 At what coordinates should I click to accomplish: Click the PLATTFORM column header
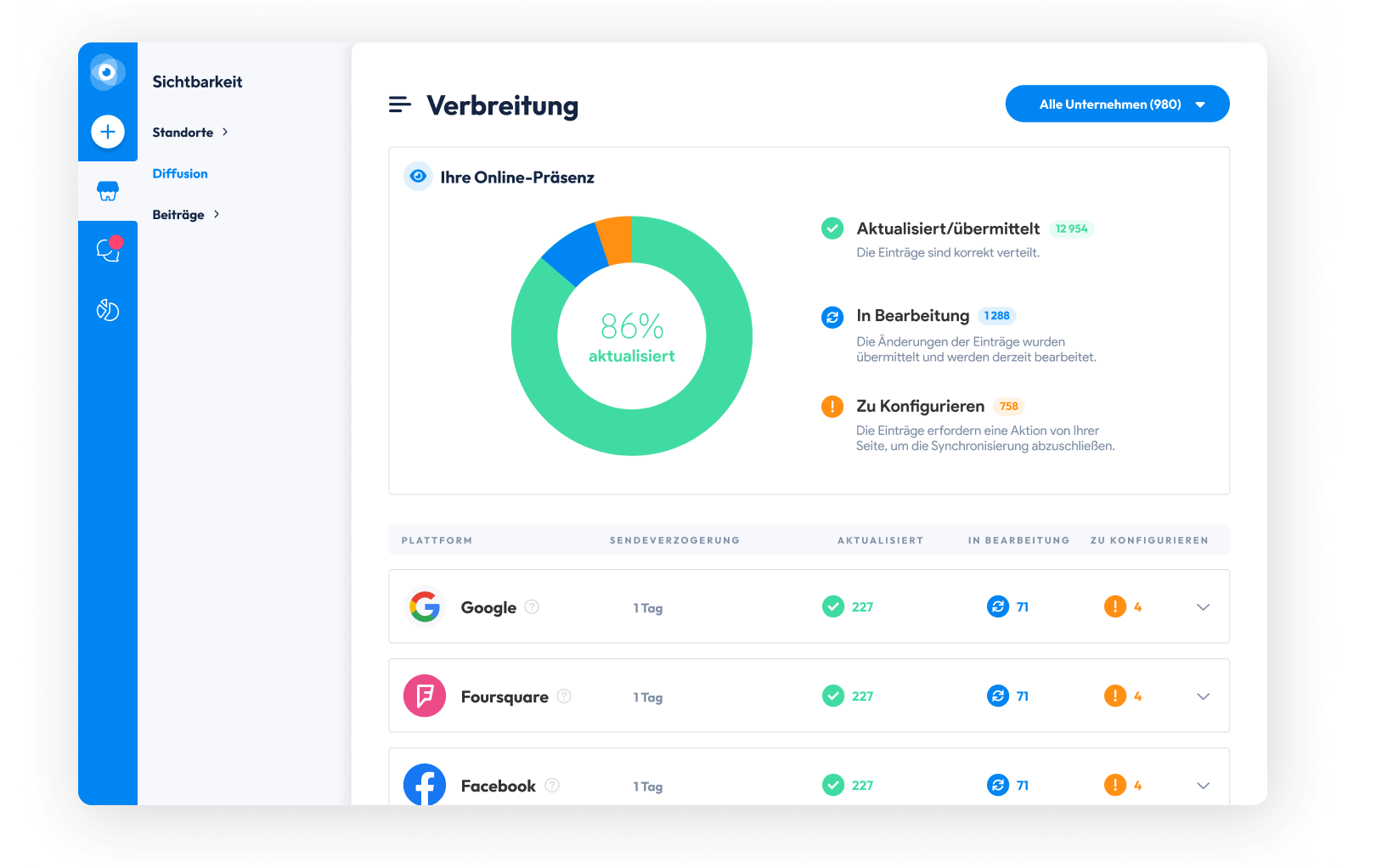tap(437, 540)
